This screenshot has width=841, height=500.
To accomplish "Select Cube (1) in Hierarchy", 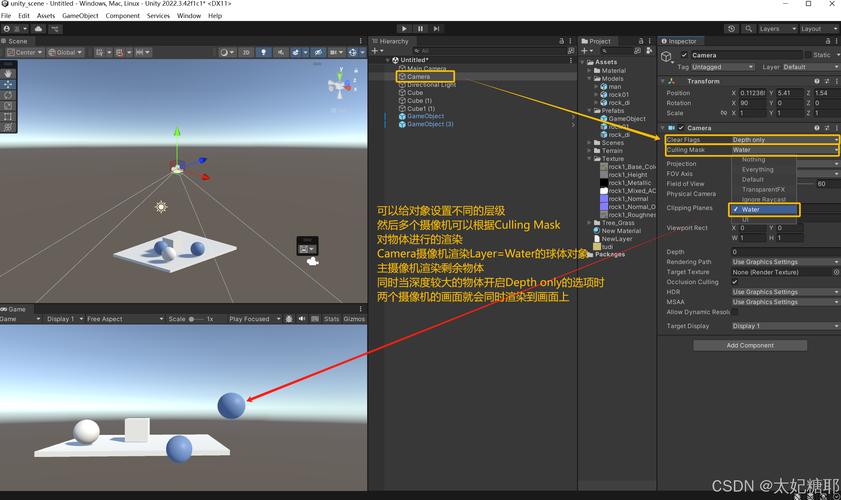I will (x=419, y=100).
